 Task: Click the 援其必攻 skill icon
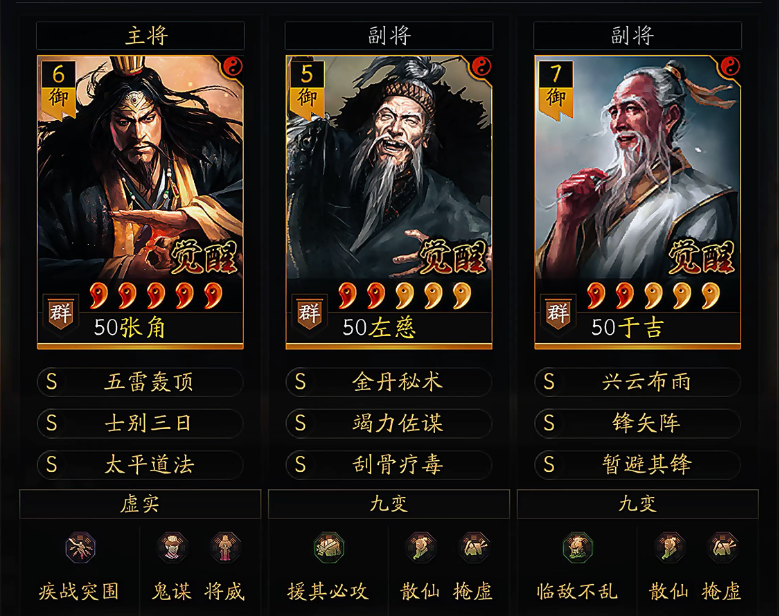coord(329,547)
